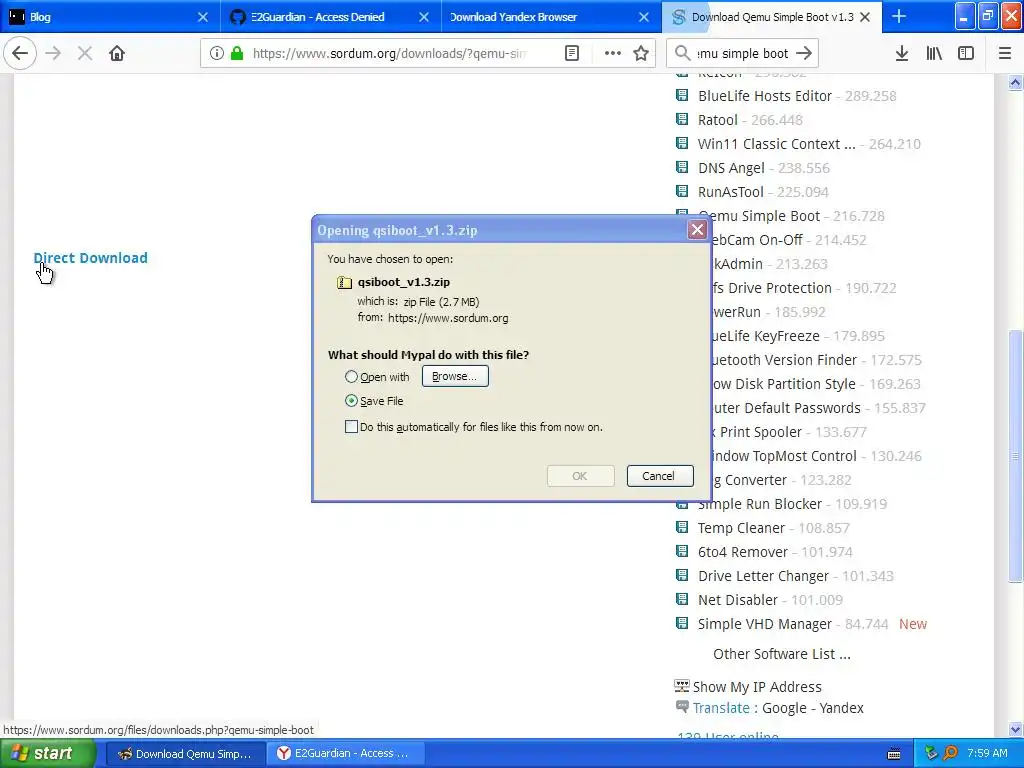This screenshot has height=768, width=1024.
Task: Go back to the previous page
Action: [20, 54]
